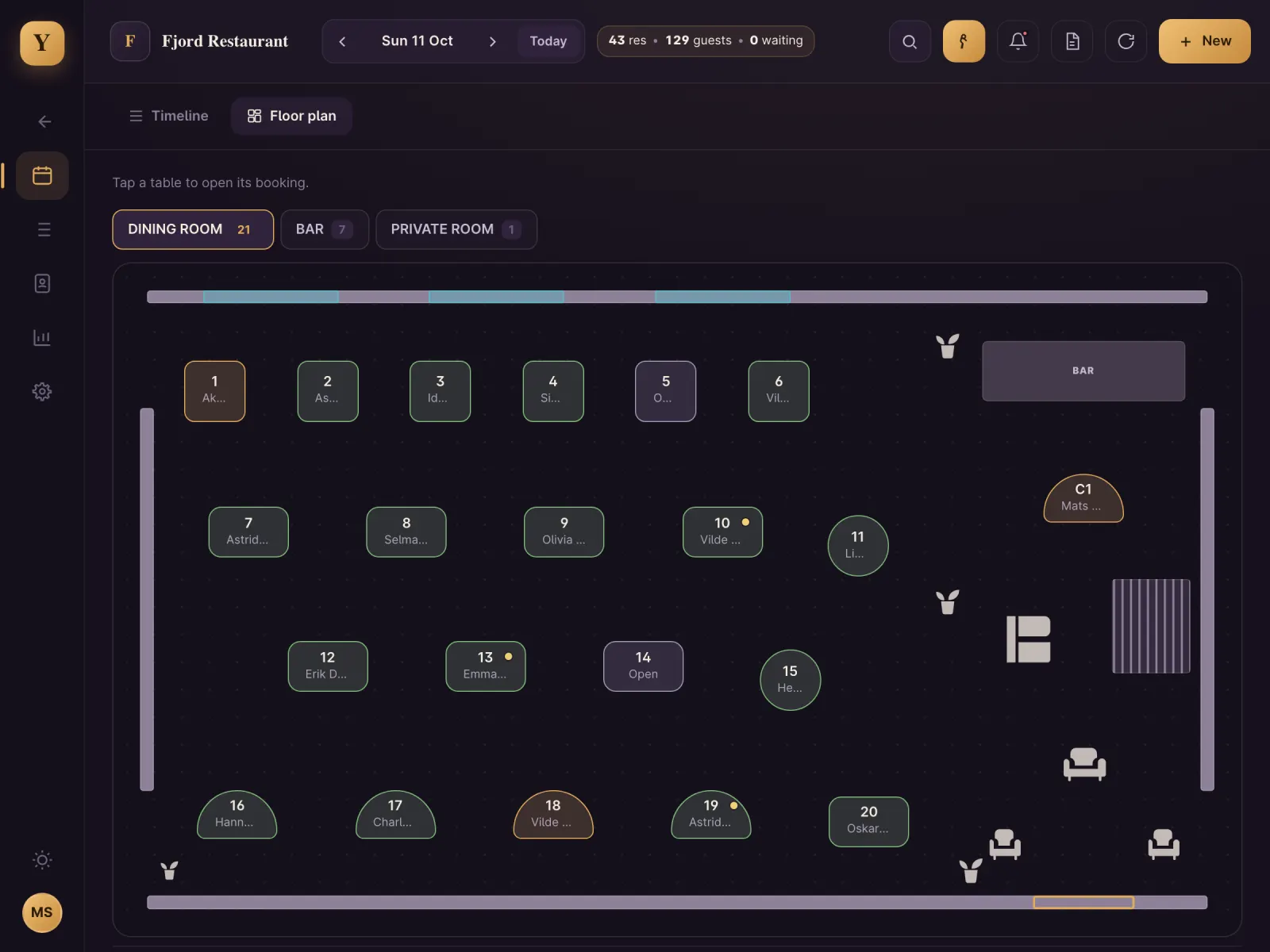Open the search icon in header

(910, 41)
